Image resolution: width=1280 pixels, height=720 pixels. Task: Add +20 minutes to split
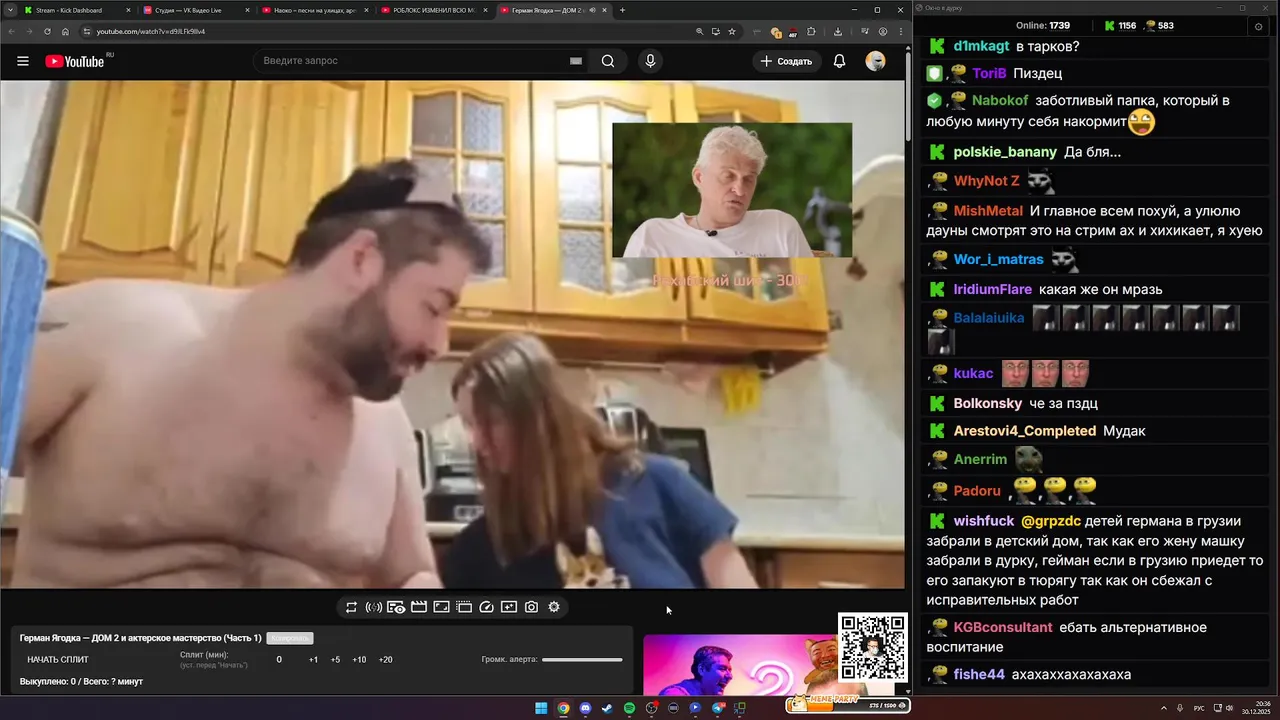click(385, 660)
